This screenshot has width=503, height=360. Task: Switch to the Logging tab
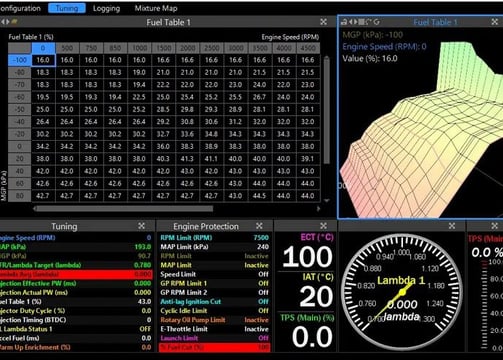coord(106,8)
